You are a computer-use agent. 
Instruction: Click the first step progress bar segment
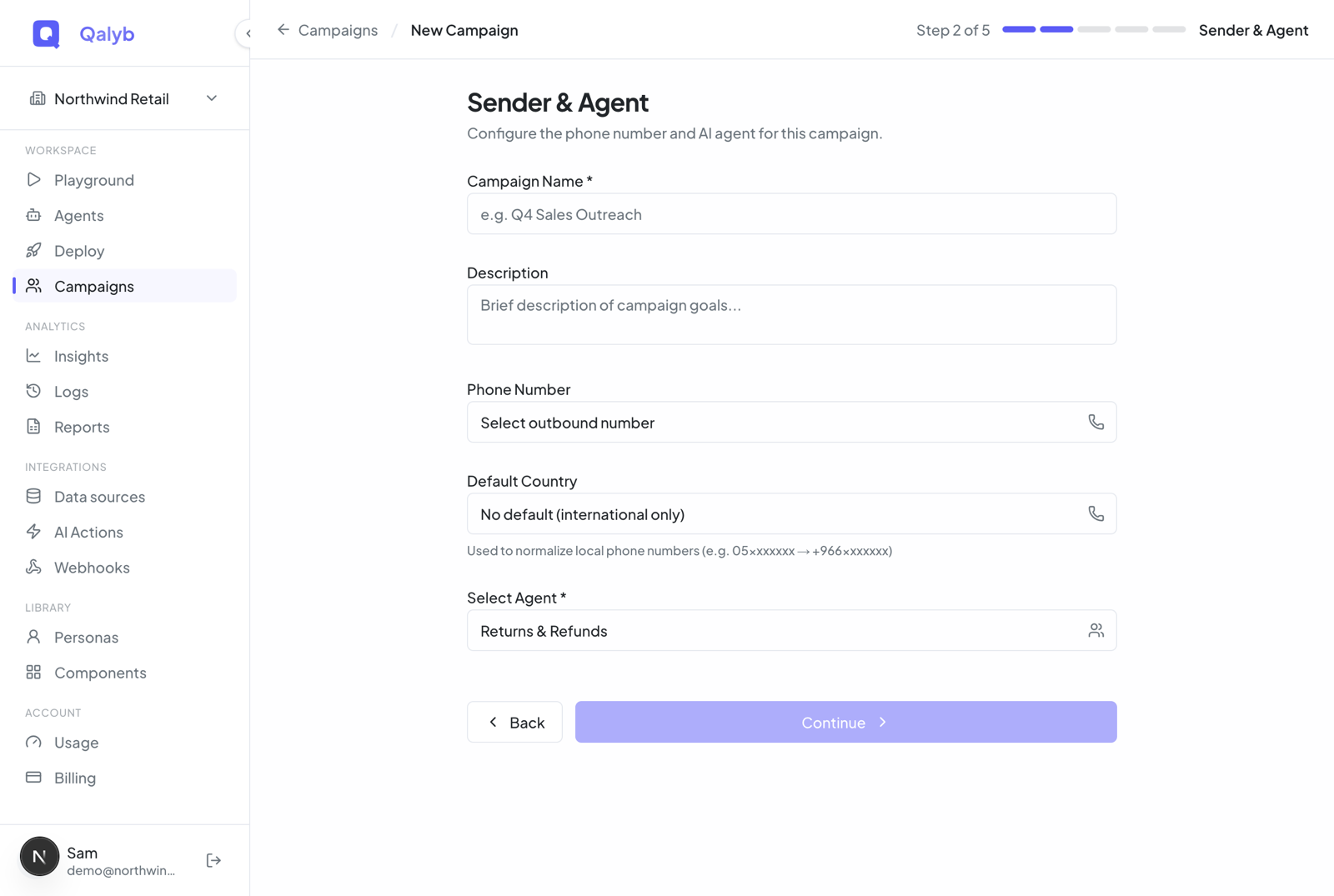[x=1019, y=29]
